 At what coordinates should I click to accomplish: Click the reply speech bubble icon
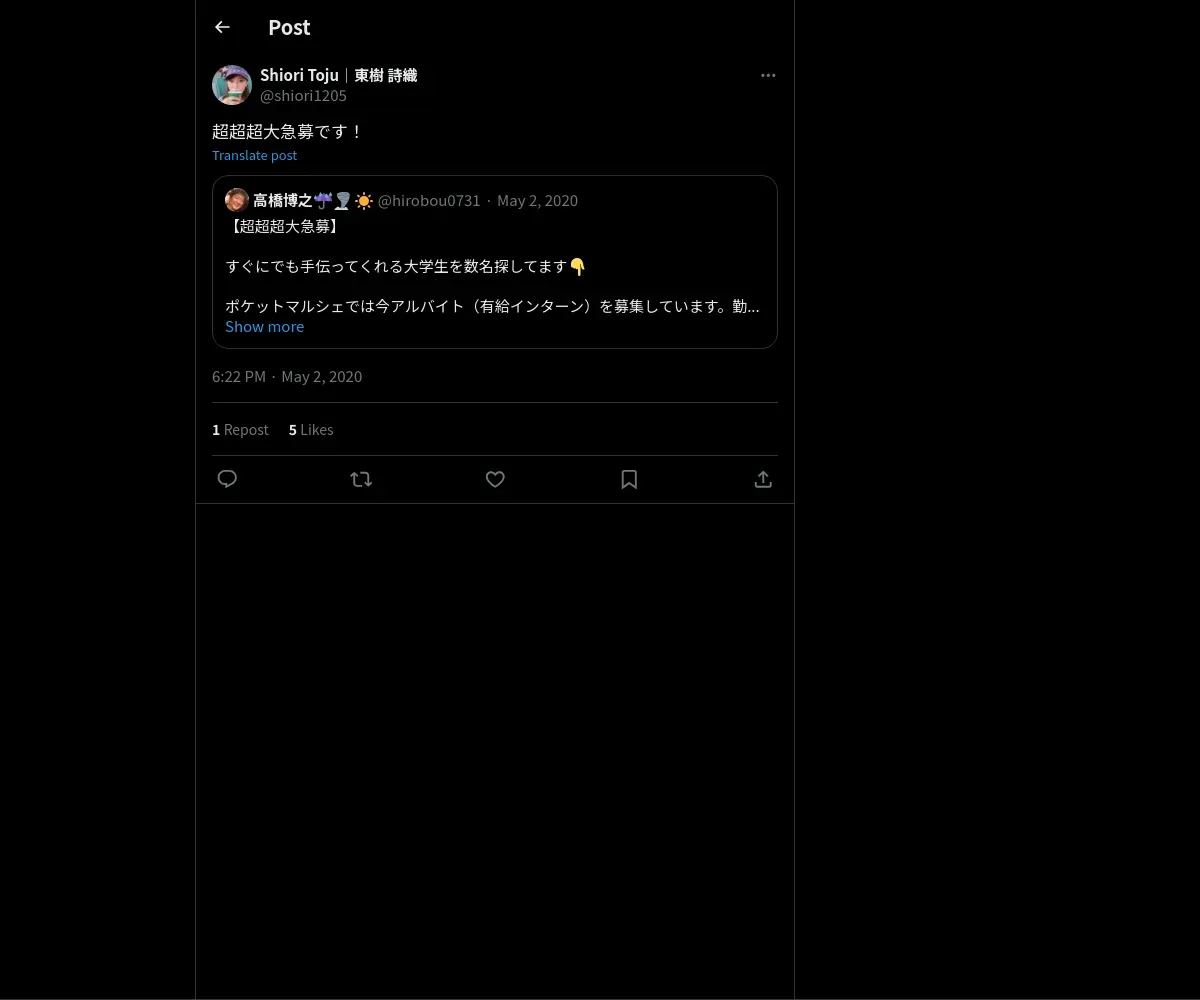(227, 479)
